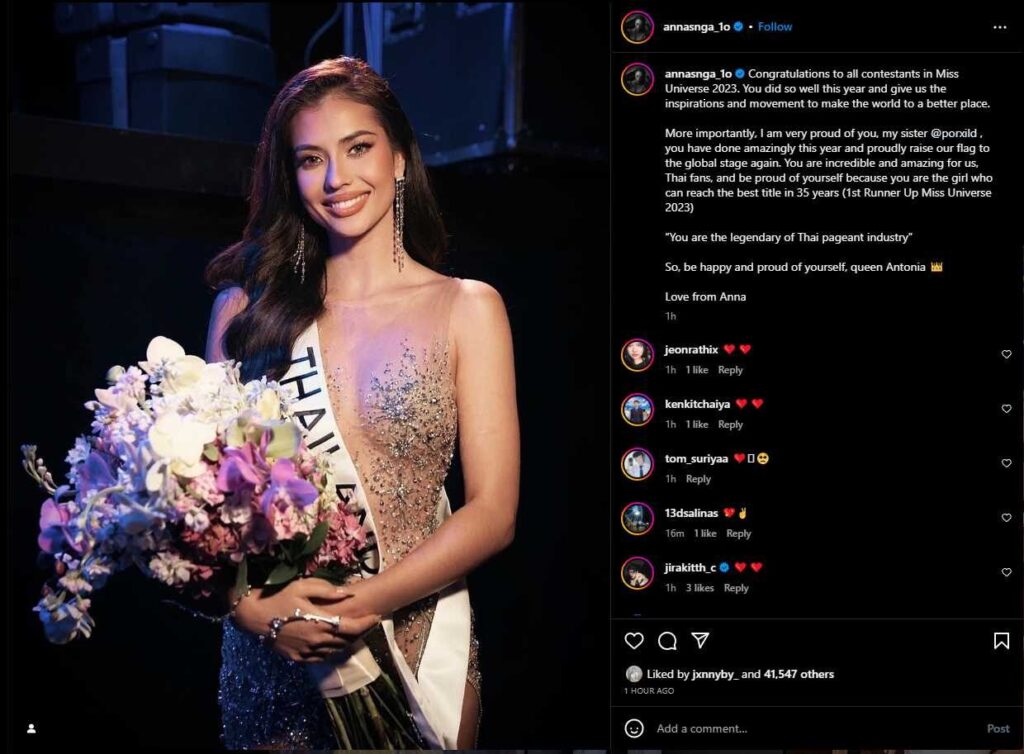1024x754 pixels.
Task: Like jirakitth_c's comment heart
Action: [x=1006, y=572]
